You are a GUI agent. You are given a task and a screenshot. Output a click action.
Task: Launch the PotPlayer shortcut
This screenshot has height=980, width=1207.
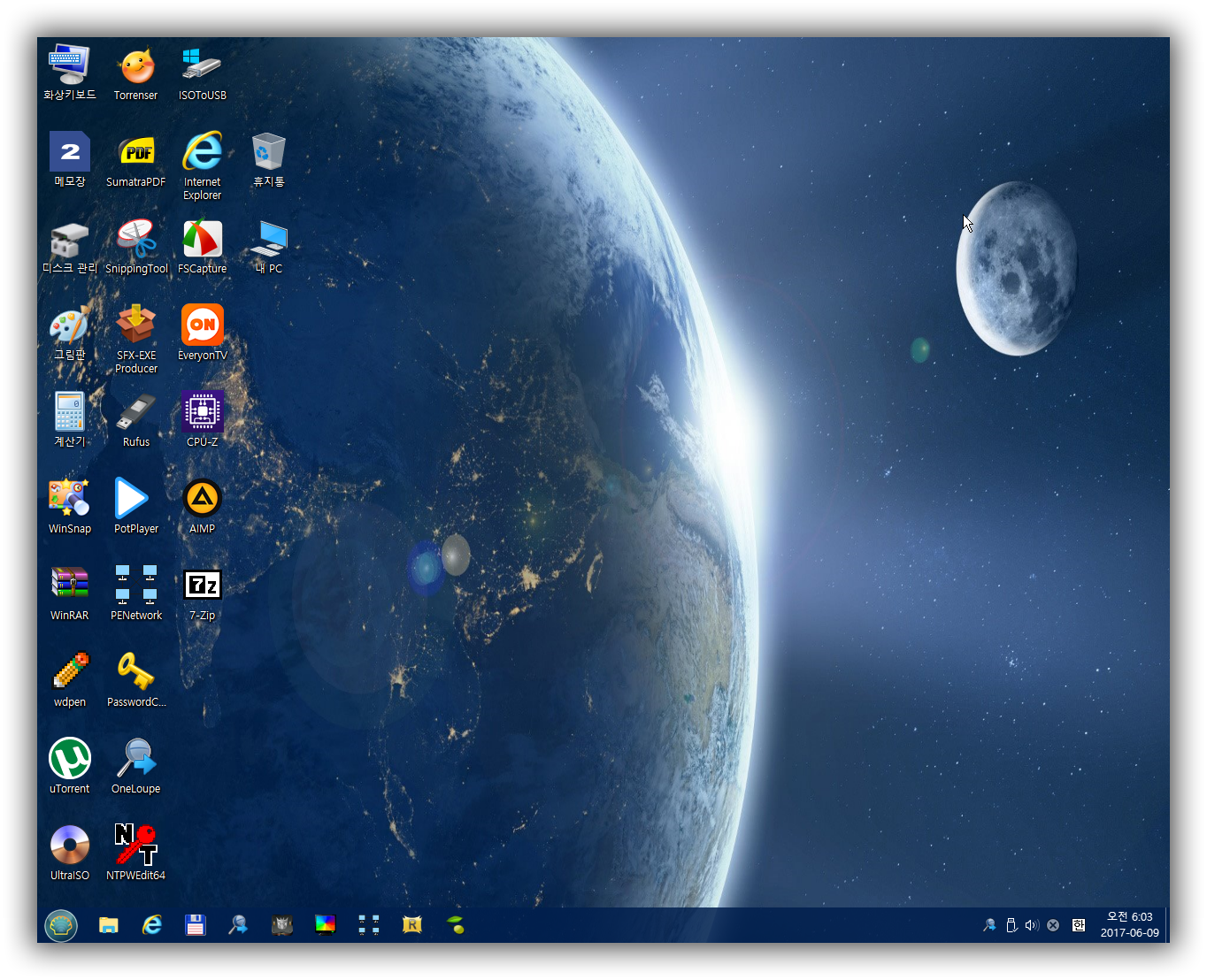(136, 505)
